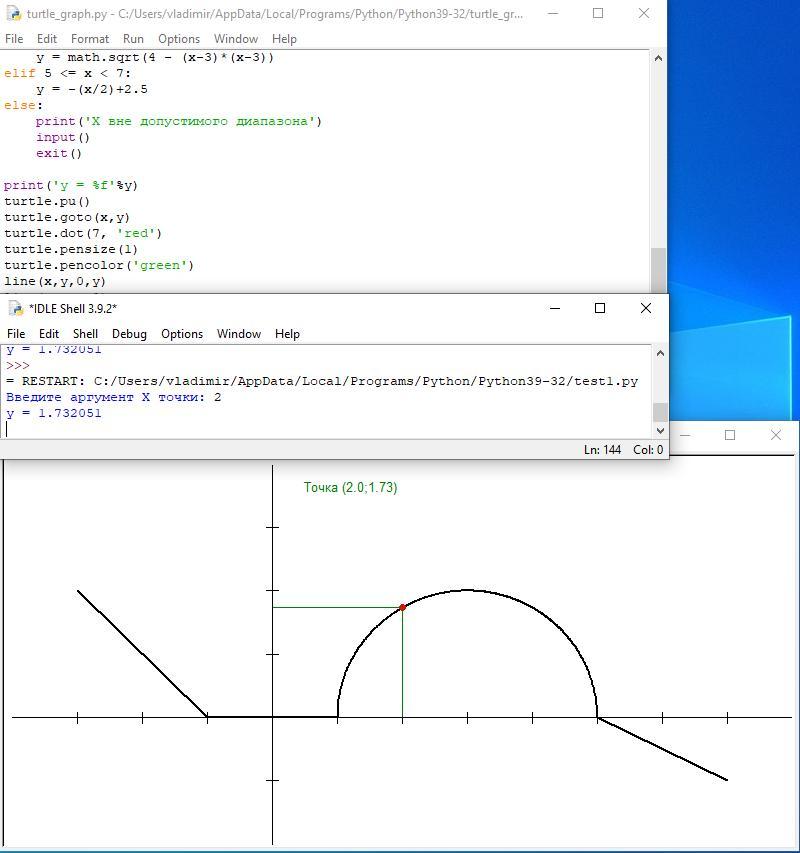Click the '>>>' prompt in shell
This screenshot has height=853, width=800.
[x=17, y=366]
